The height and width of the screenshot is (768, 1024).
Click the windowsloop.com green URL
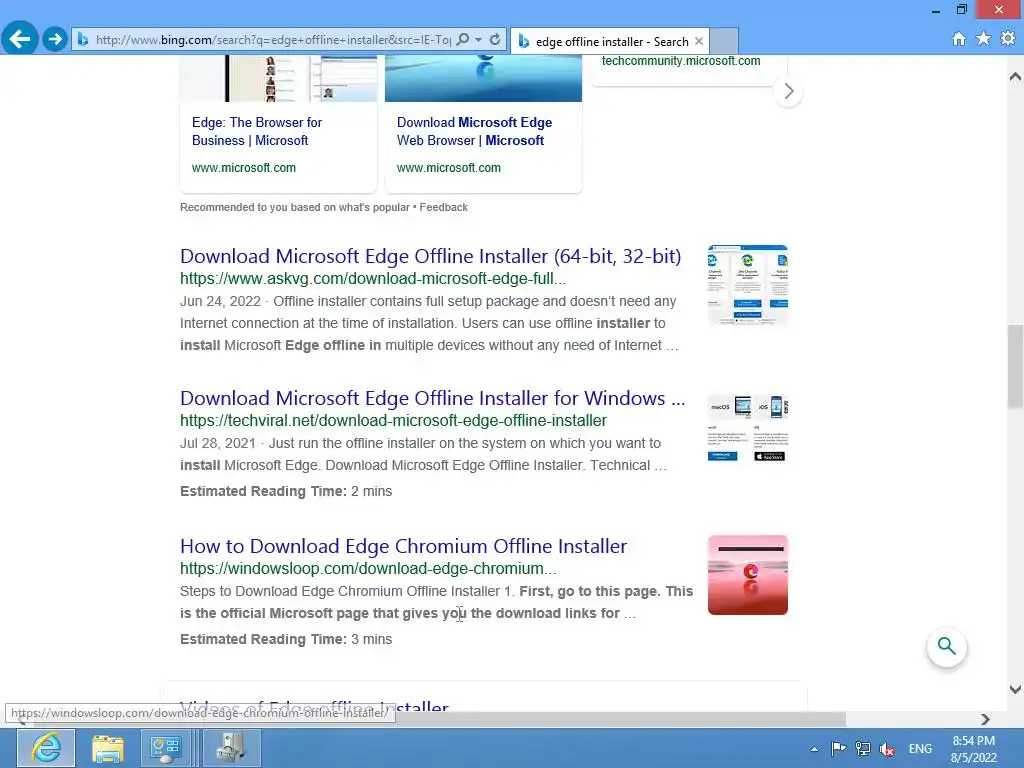pos(368,568)
